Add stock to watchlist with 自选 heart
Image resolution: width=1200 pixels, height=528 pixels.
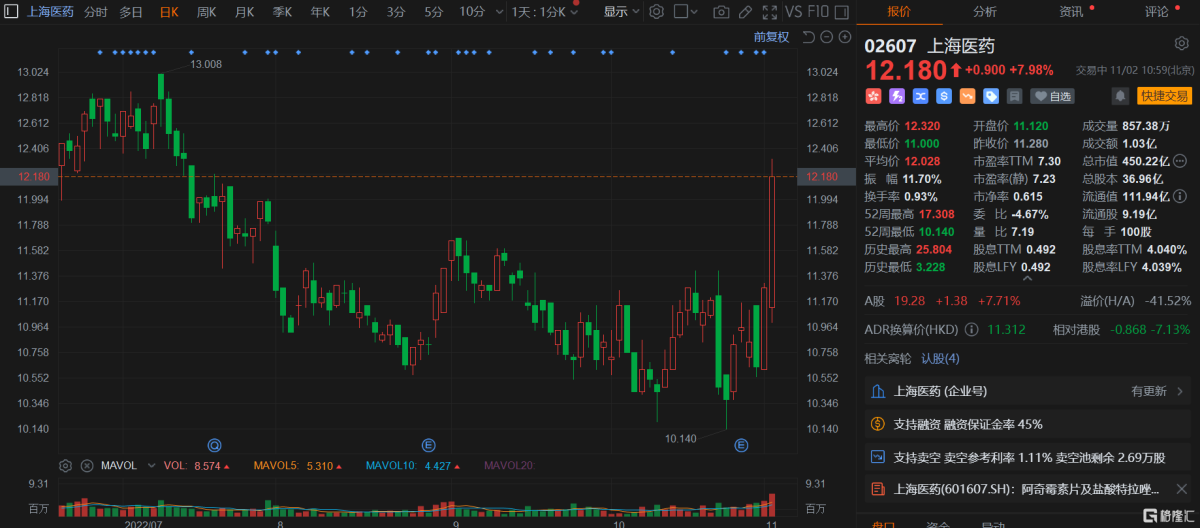click(x=1052, y=96)
